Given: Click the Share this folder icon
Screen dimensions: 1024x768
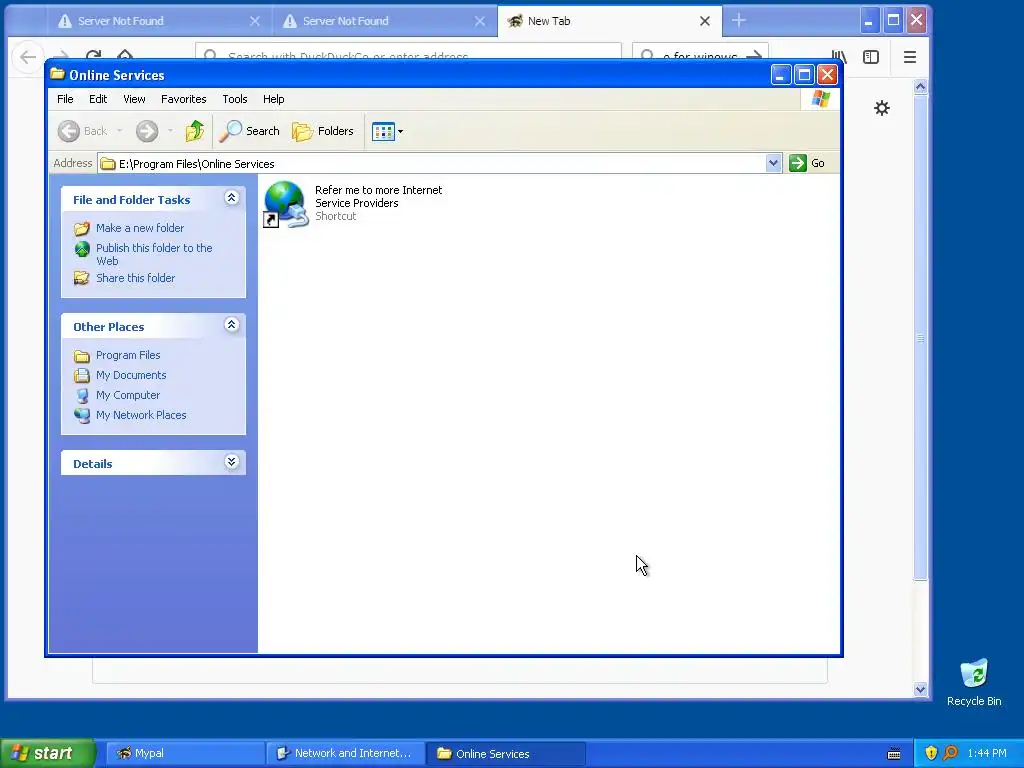Looking at the screenshot, I should point(82,278).
